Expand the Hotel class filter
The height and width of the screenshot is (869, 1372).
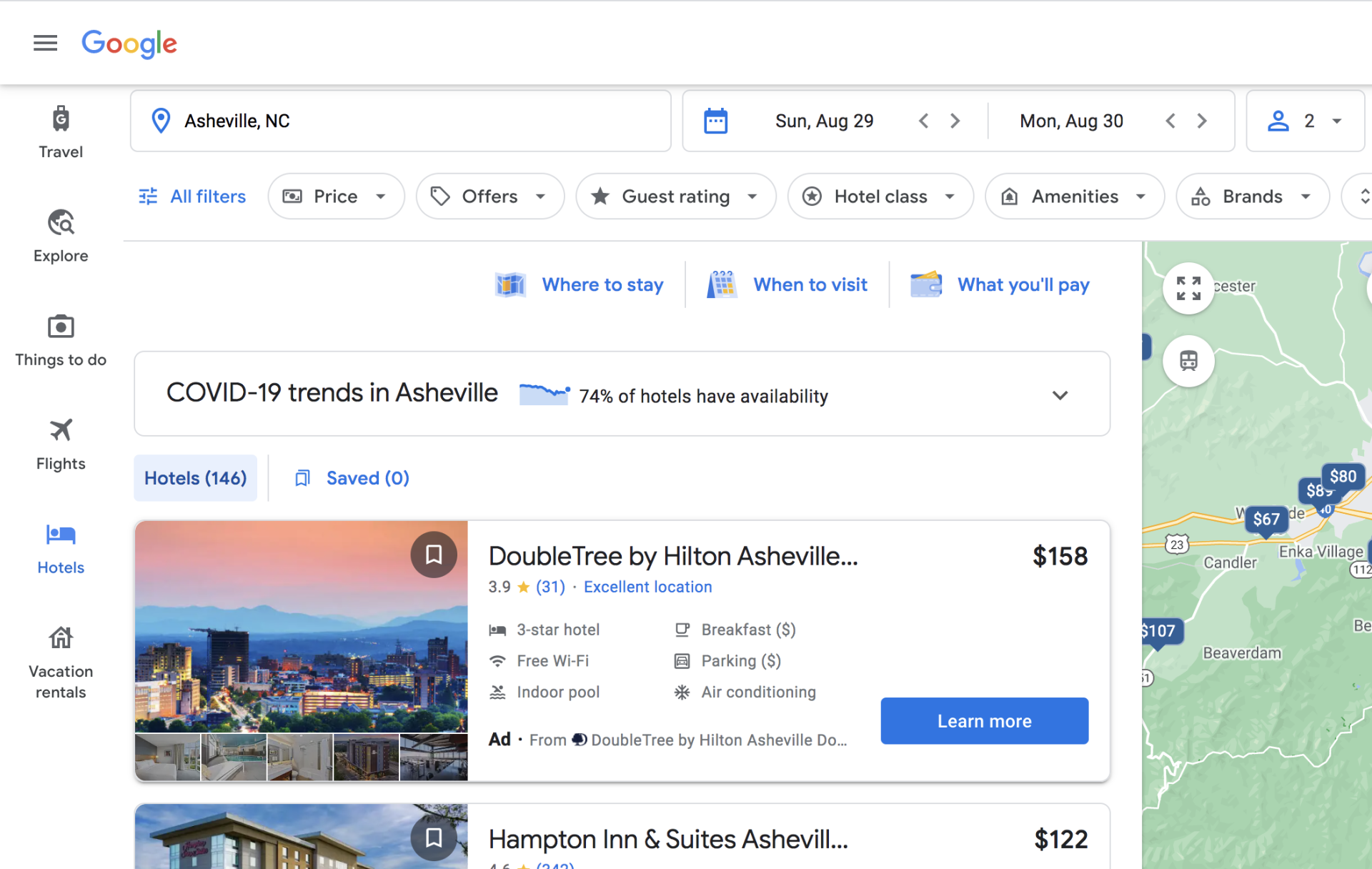pos(880,197)
